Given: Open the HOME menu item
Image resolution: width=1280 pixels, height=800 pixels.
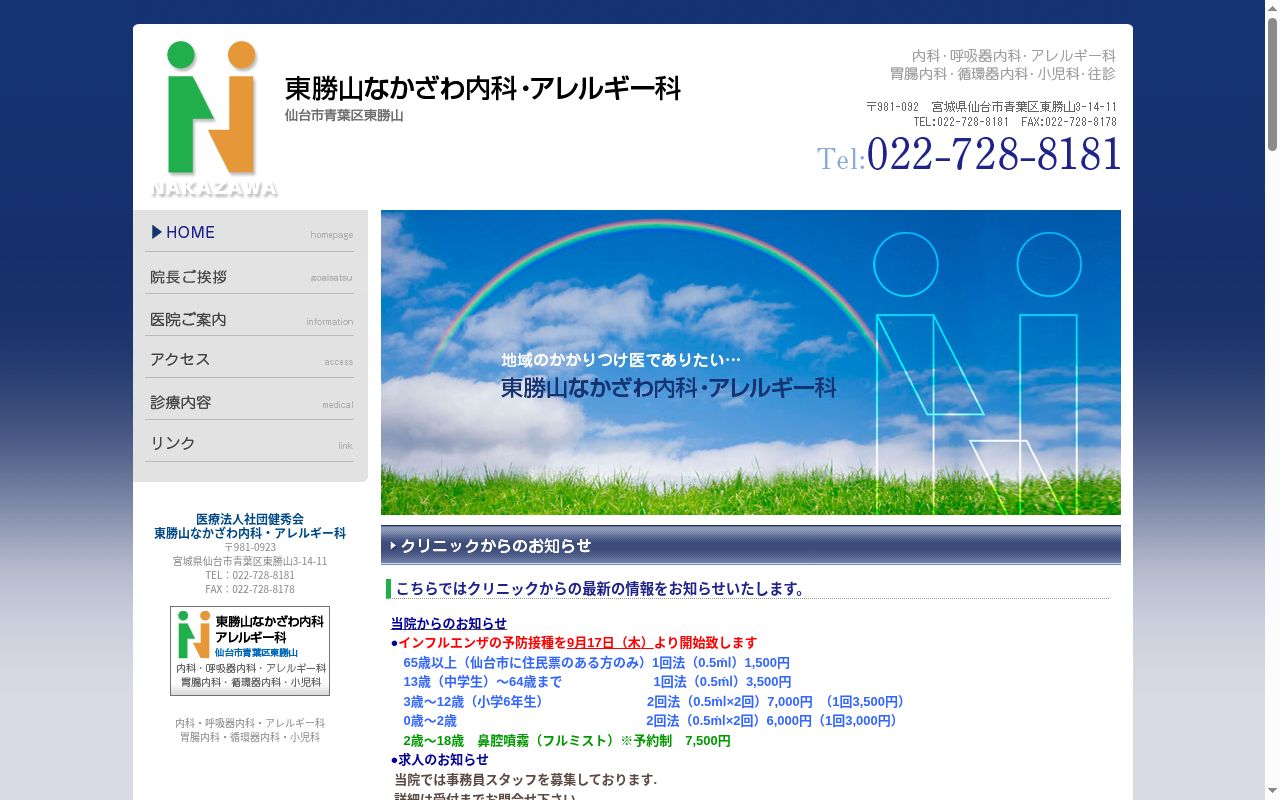Looking at the screenshot, I should 250,232.
